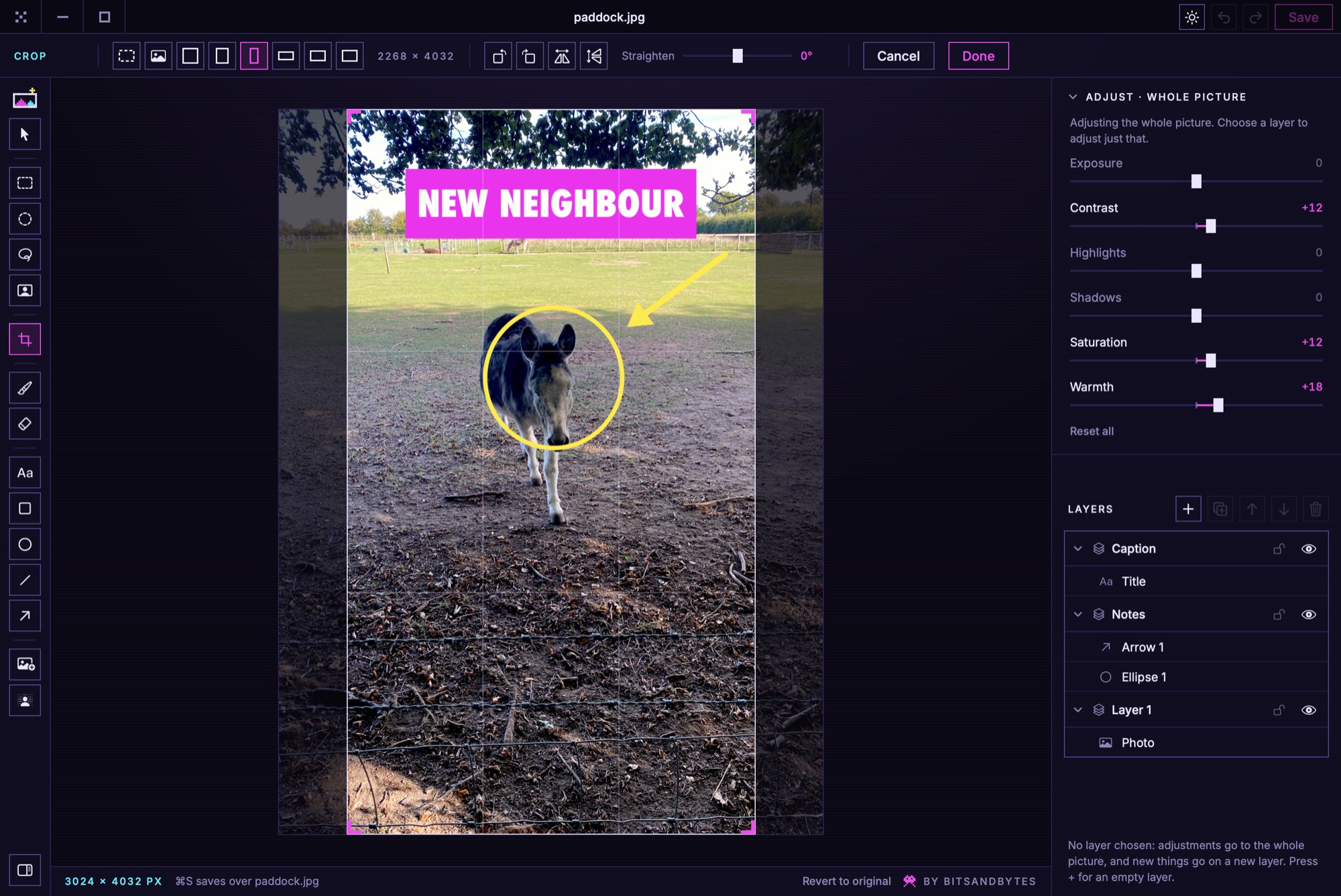Hide the Notes layer group
This screenshot has height=896, width=1341.
pyautogui.click(x=1308, y=615)
